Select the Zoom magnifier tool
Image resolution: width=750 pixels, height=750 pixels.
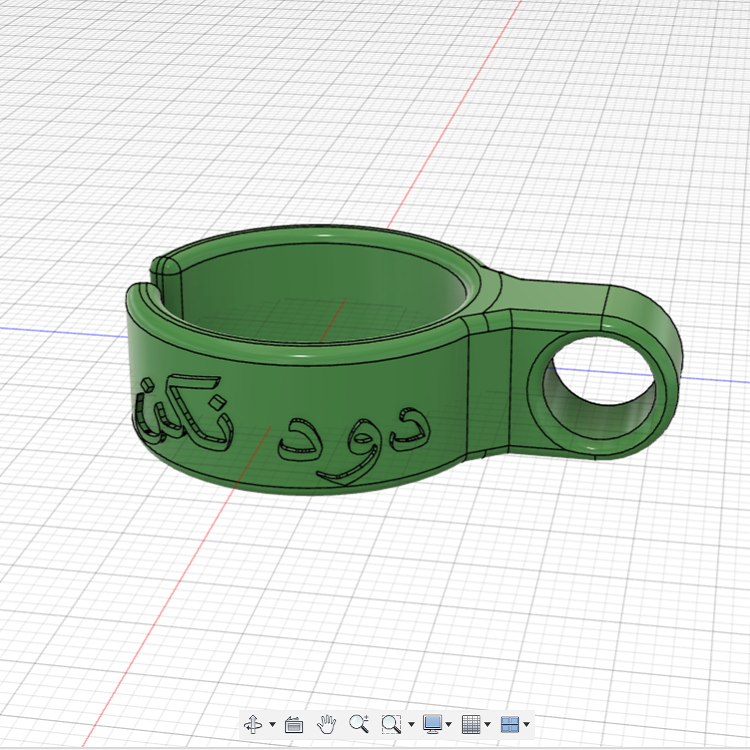point(359,724)
